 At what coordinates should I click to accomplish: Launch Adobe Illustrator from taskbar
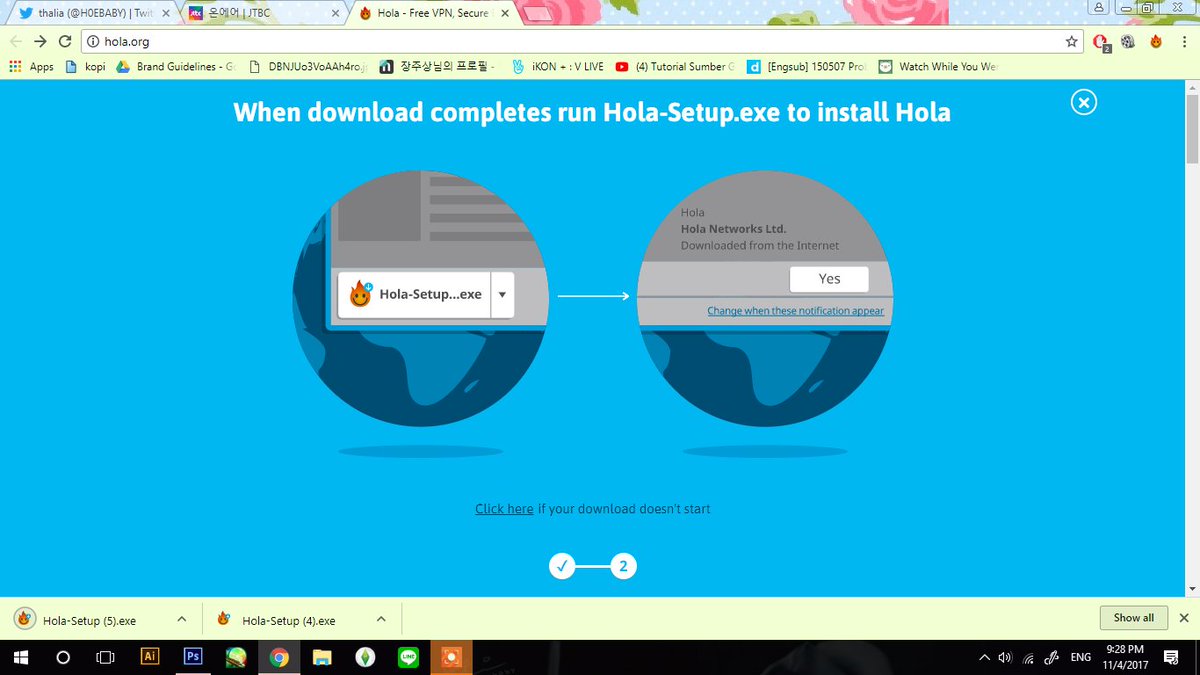tap(150, 657)
